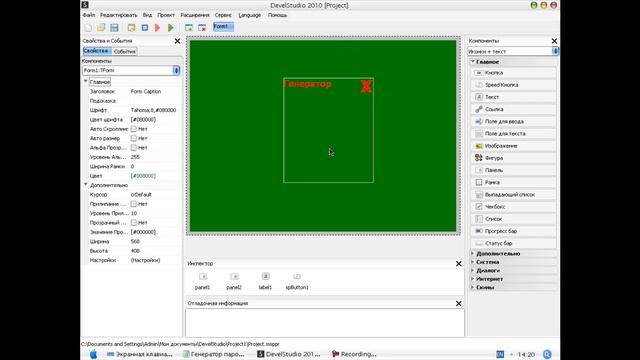Open the Генератор паро... taskbar item
The height and width of the screenshot is (360, 640).
[214, 354]
